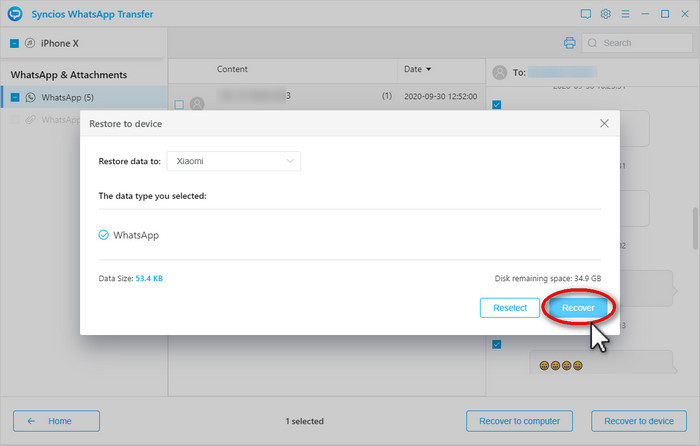Click the Recover button in the dialog
The height and width of the screenshot is (446, 700).
click(x=578, y=308)
